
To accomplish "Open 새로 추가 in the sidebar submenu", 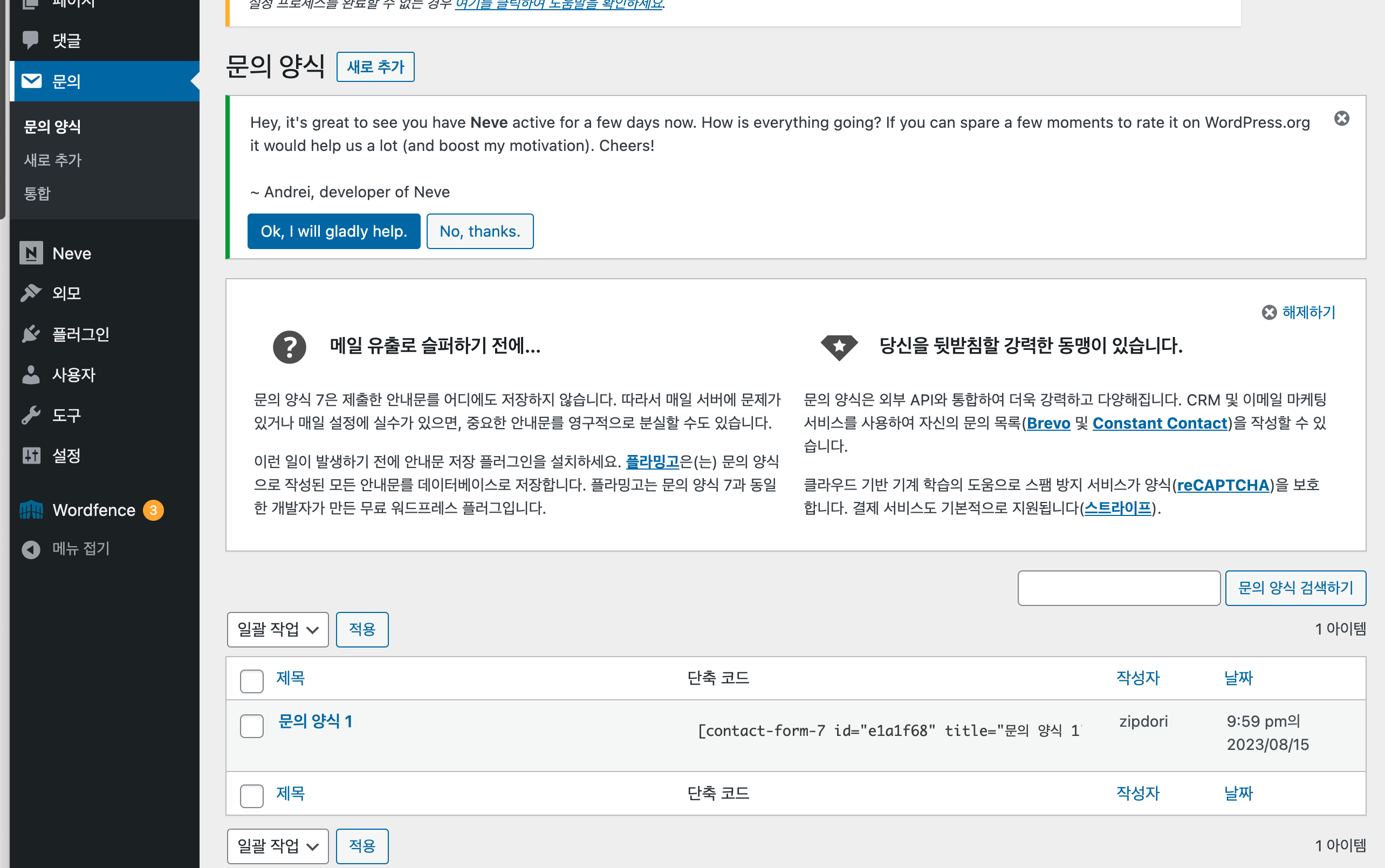I will point(53,160).
